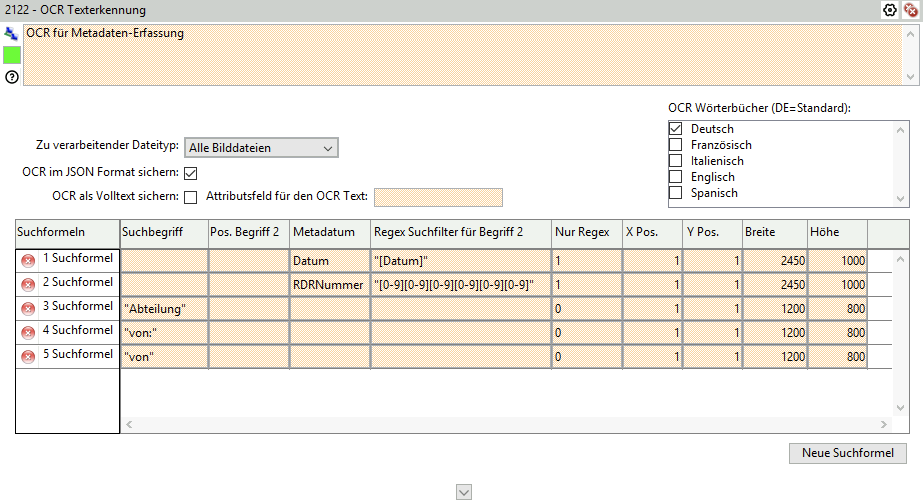Click the red close icon in title bar

pyautogui.click(x=910, y=10)
